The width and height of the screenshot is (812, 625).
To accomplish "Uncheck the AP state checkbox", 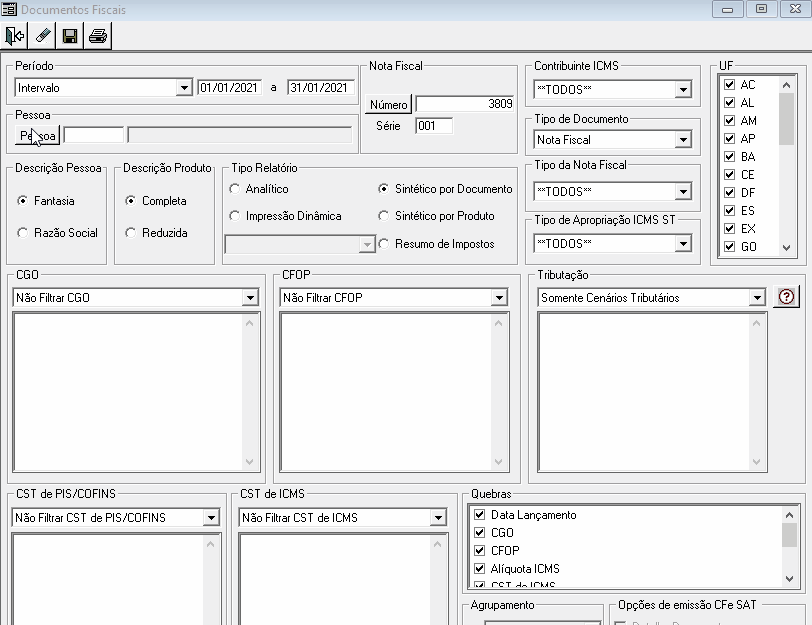I will click(730, 138).
